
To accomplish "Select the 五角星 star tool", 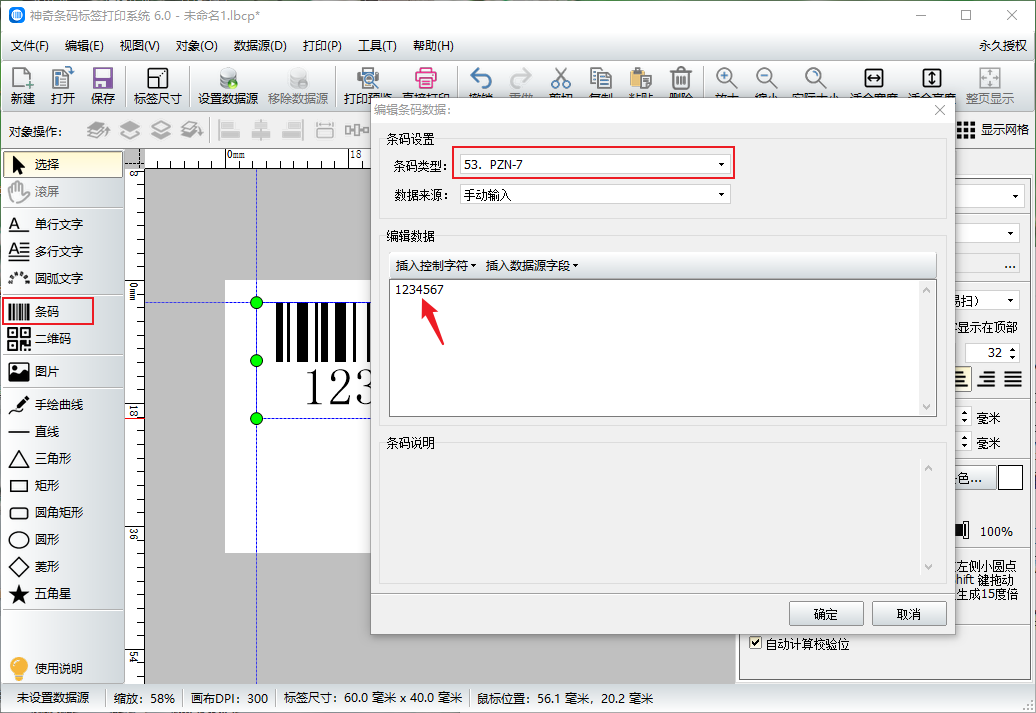I will [63, 594].
